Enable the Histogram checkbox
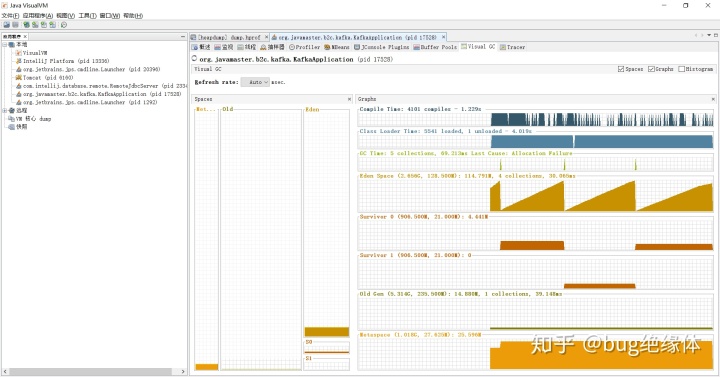Image resolution: width=720 pixels, height=377 pixels. tap(681, 69)
